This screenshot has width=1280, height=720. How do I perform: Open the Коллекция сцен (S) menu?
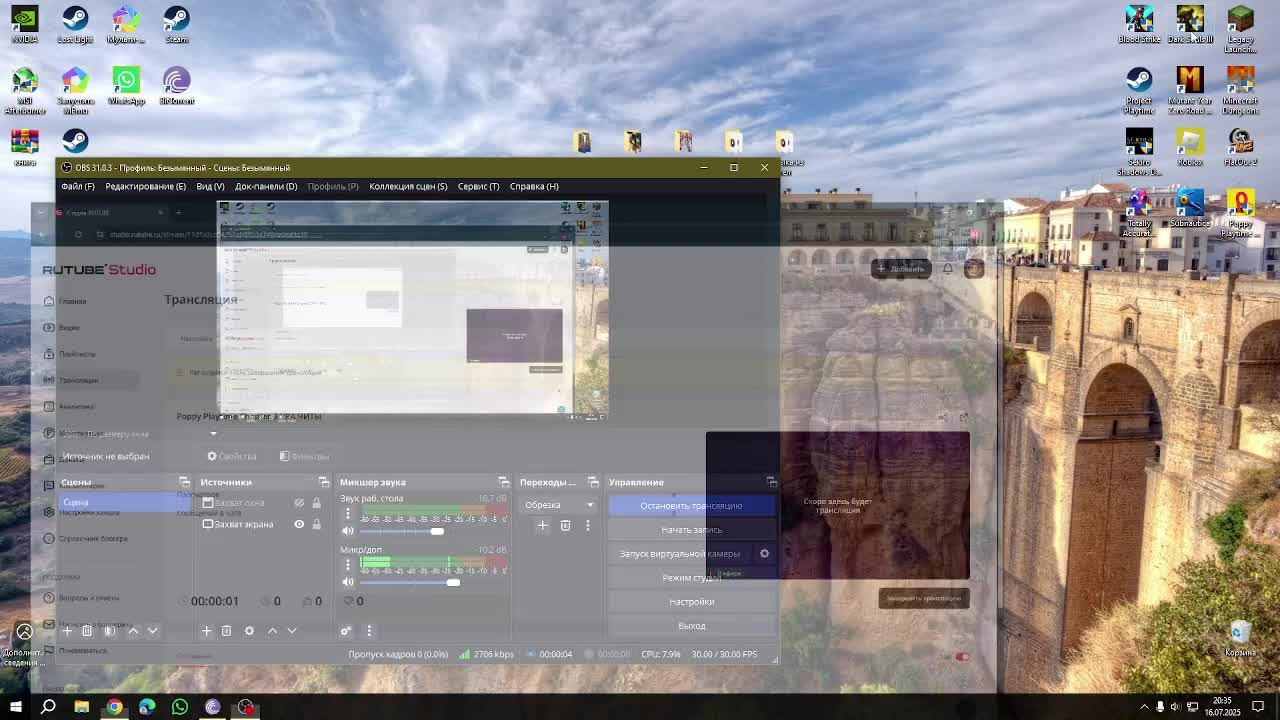408,186
